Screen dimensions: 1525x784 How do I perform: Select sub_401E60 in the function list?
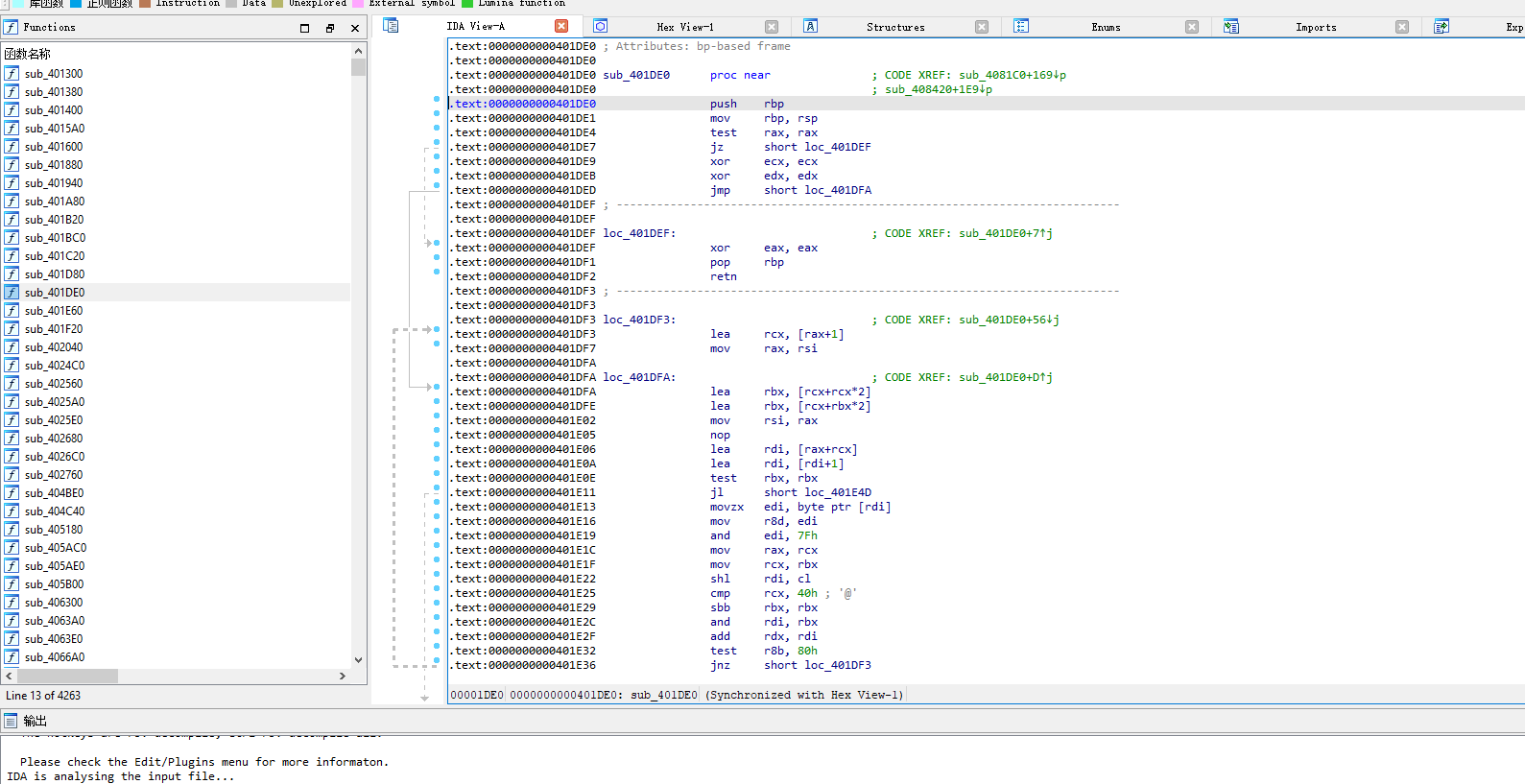click(54, 310)
